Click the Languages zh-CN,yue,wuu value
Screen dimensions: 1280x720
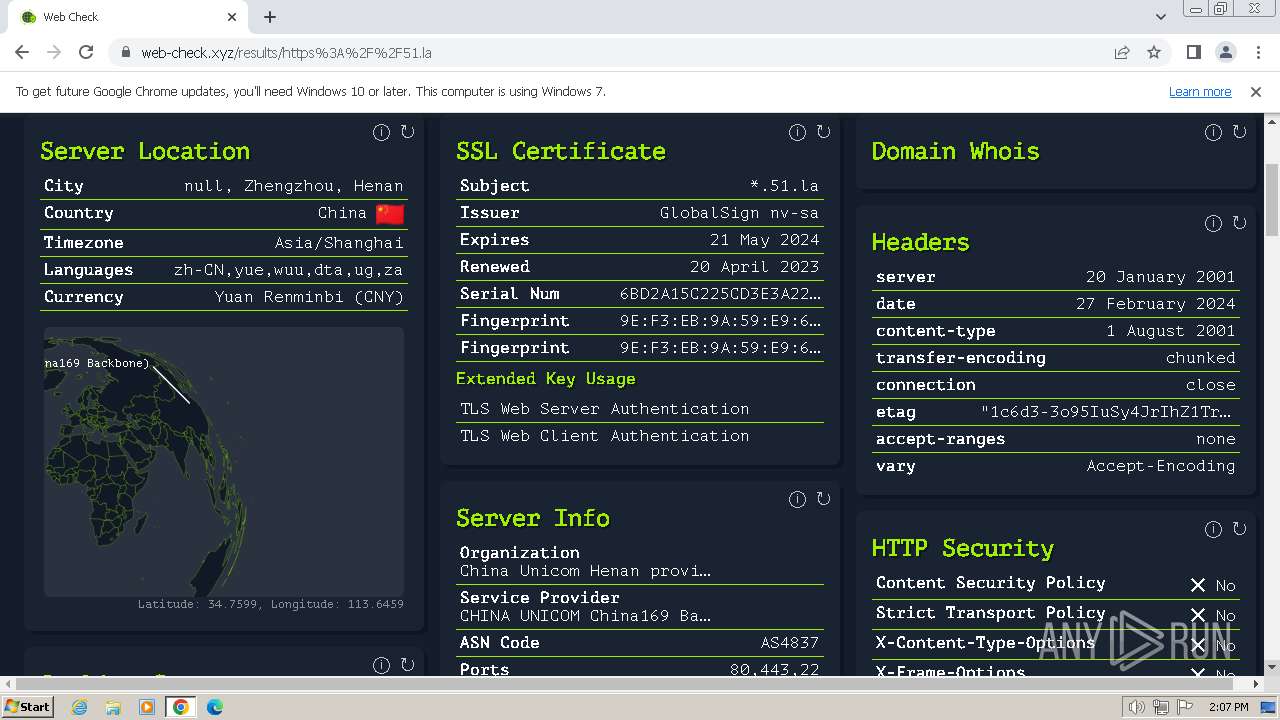tap(288, 270)
